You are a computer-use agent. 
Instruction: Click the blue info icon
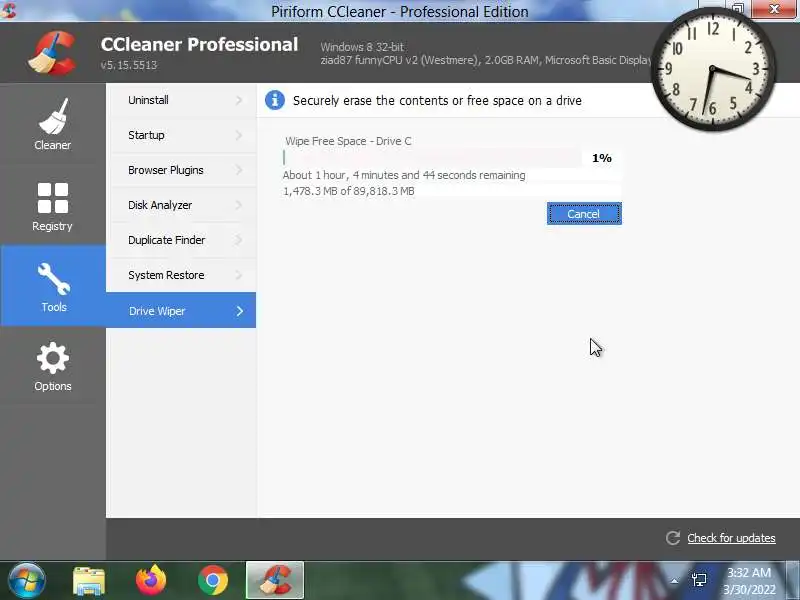274,100
